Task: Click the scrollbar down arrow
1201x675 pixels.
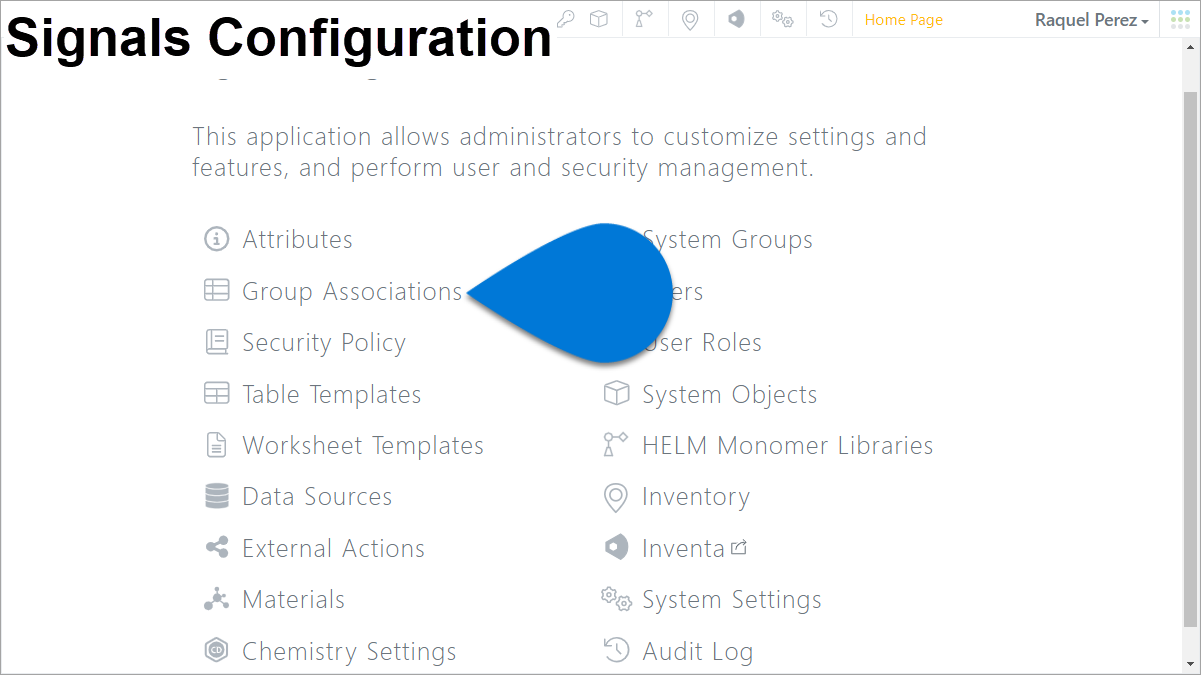Action: tap(1190, 664)
